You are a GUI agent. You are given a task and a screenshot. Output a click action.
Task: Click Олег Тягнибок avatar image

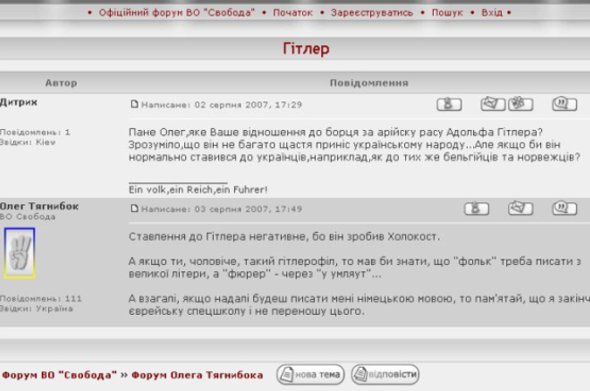[20, 253]
